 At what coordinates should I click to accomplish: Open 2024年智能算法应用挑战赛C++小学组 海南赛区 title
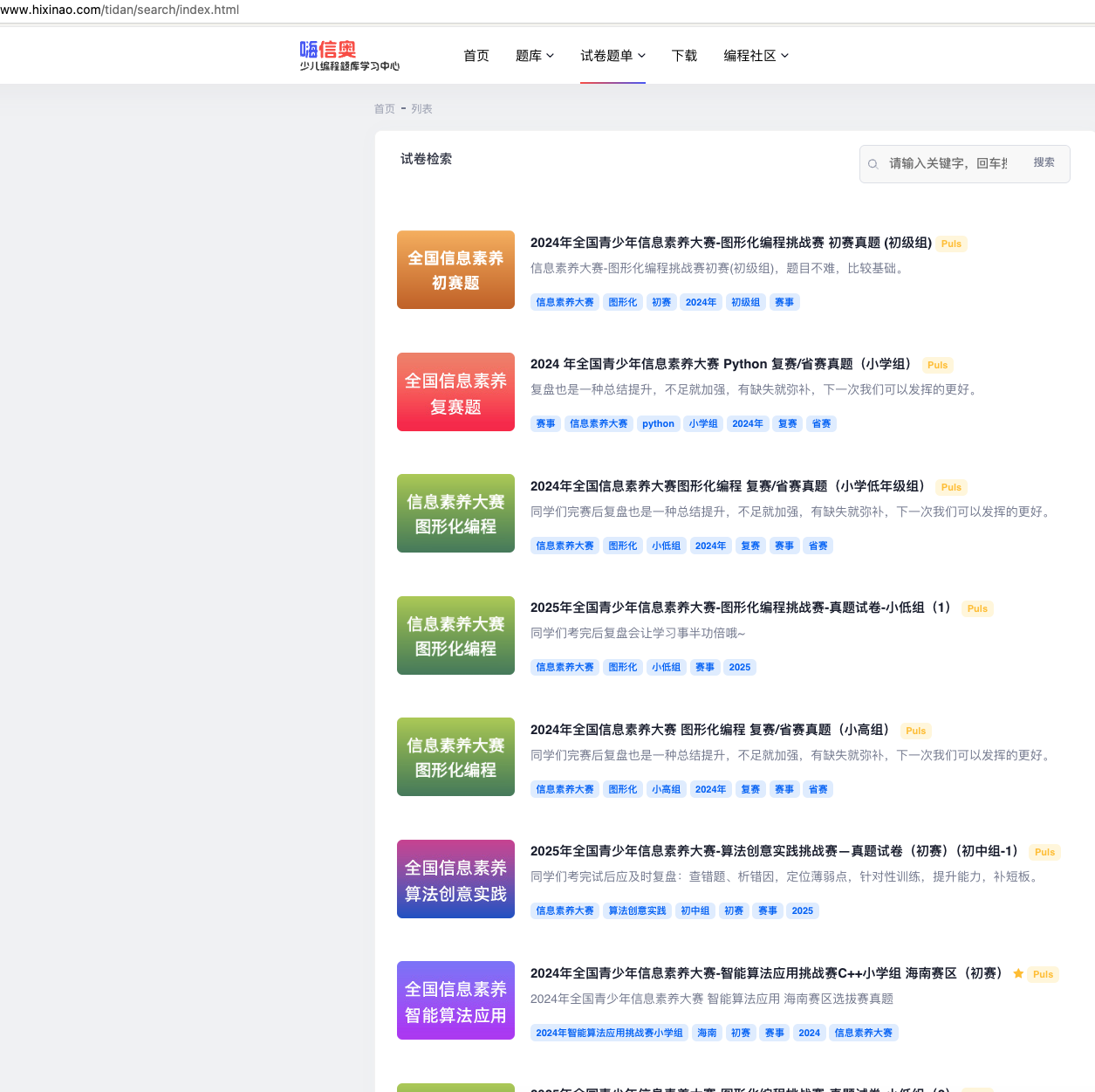pos(769,973)
